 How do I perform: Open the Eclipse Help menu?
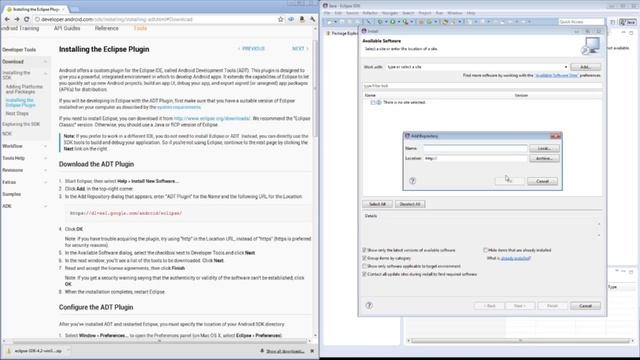click(x=471, y=13)
